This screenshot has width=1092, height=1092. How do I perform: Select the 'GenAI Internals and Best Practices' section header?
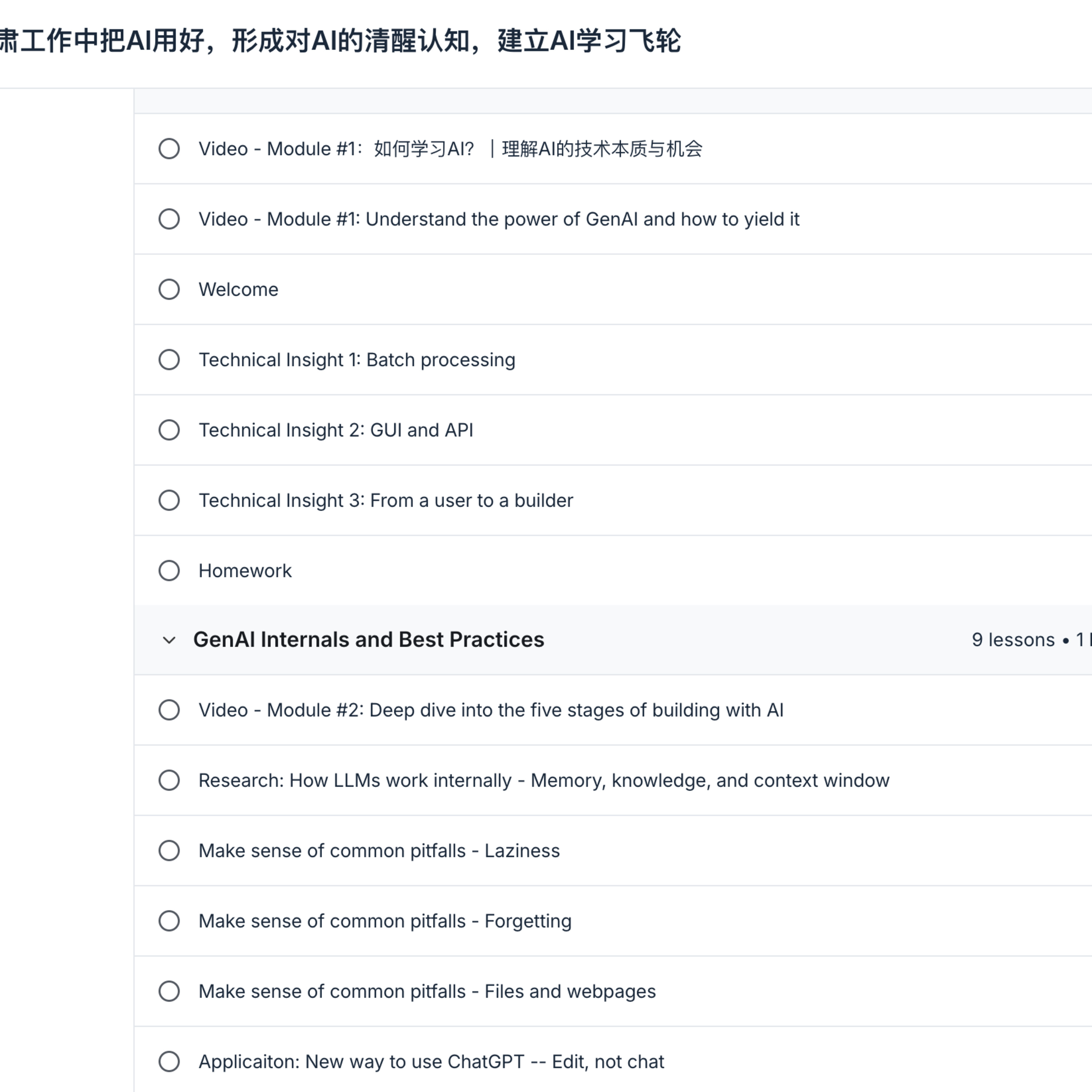[369, 639]
